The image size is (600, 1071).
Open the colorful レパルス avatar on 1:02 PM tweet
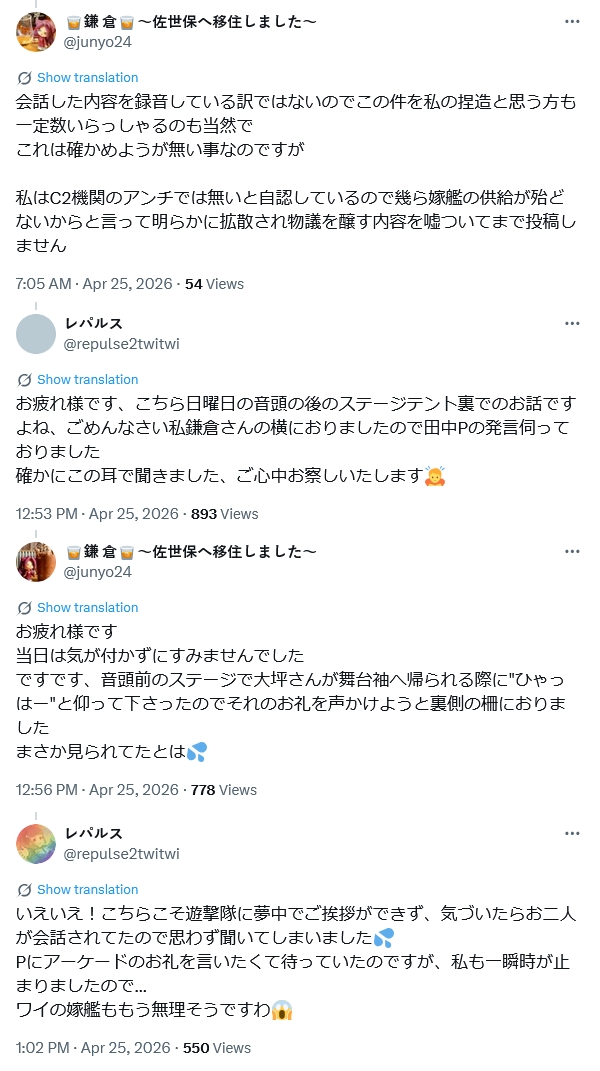point(37,844)
